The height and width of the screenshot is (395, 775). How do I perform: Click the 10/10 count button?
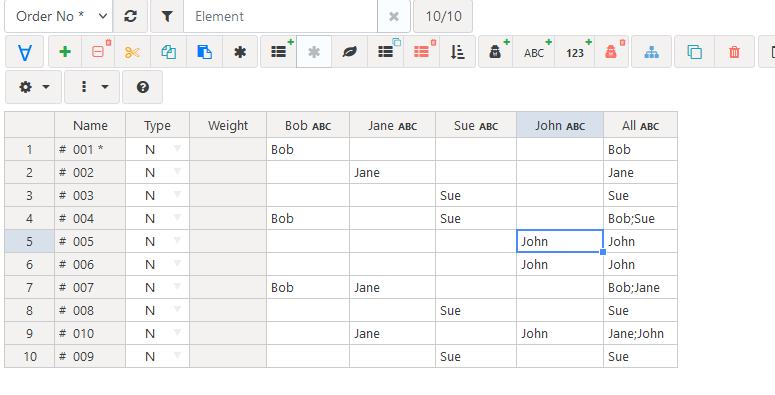(x=443, y=16)
